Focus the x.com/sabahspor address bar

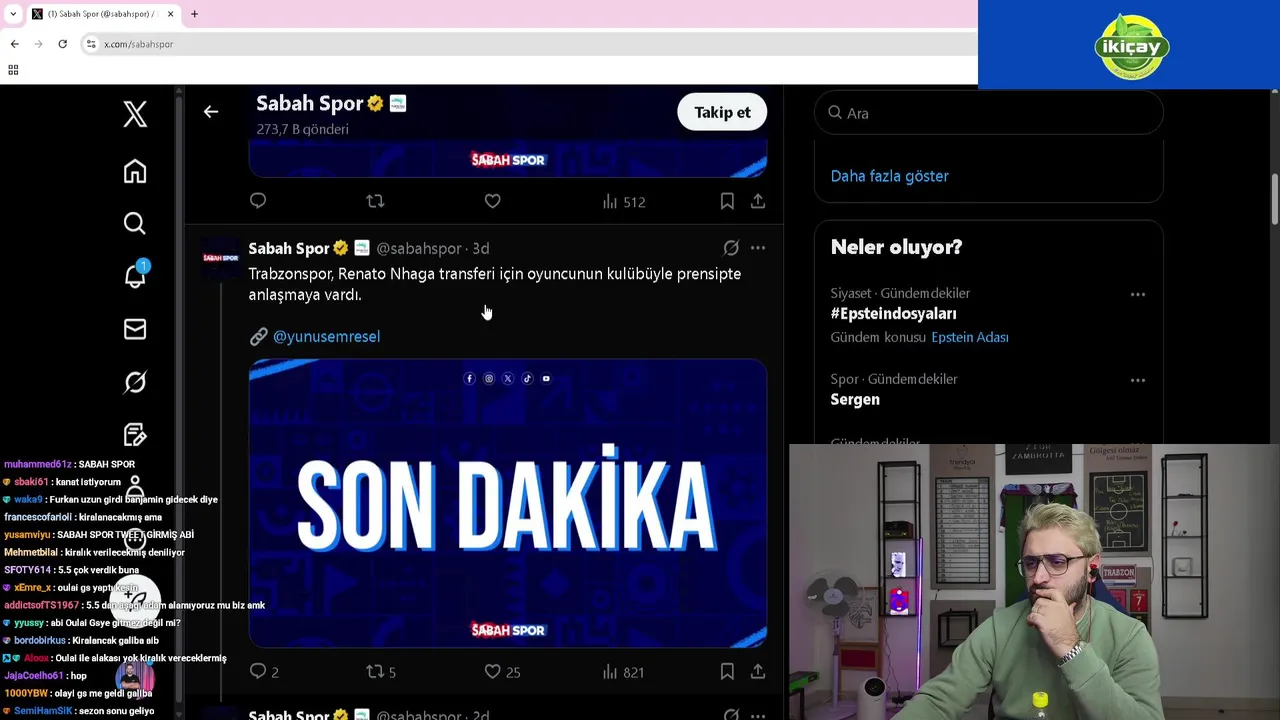pyautogui.click(x=530, y=44)
